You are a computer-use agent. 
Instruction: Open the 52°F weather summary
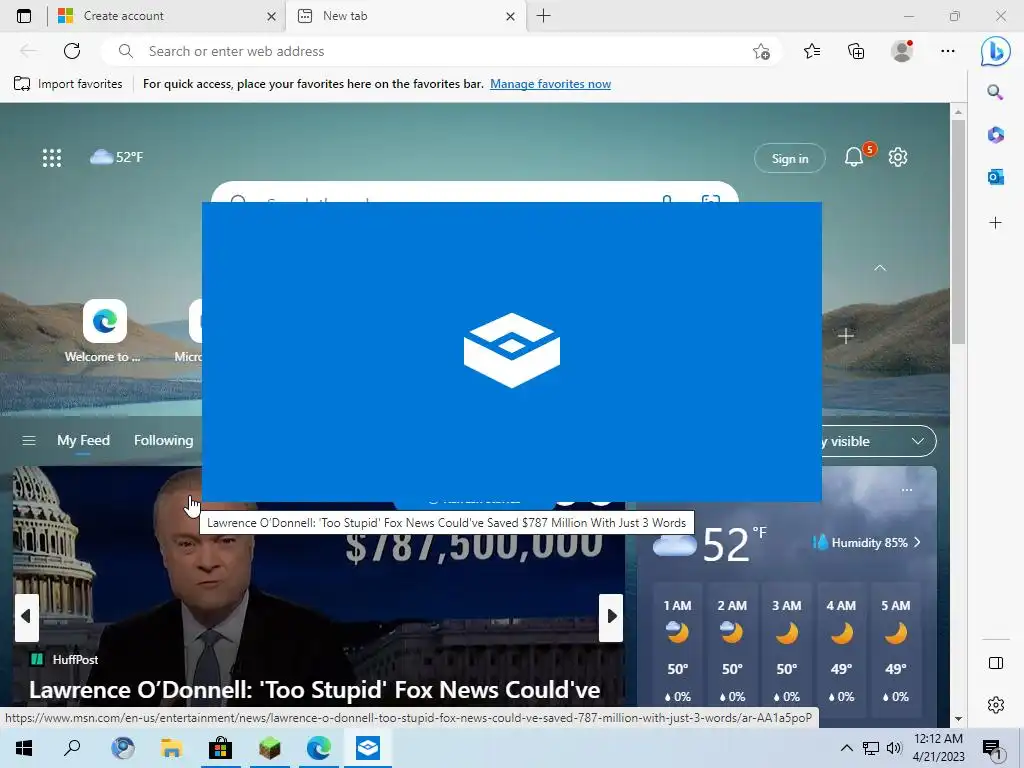point(116,157)
